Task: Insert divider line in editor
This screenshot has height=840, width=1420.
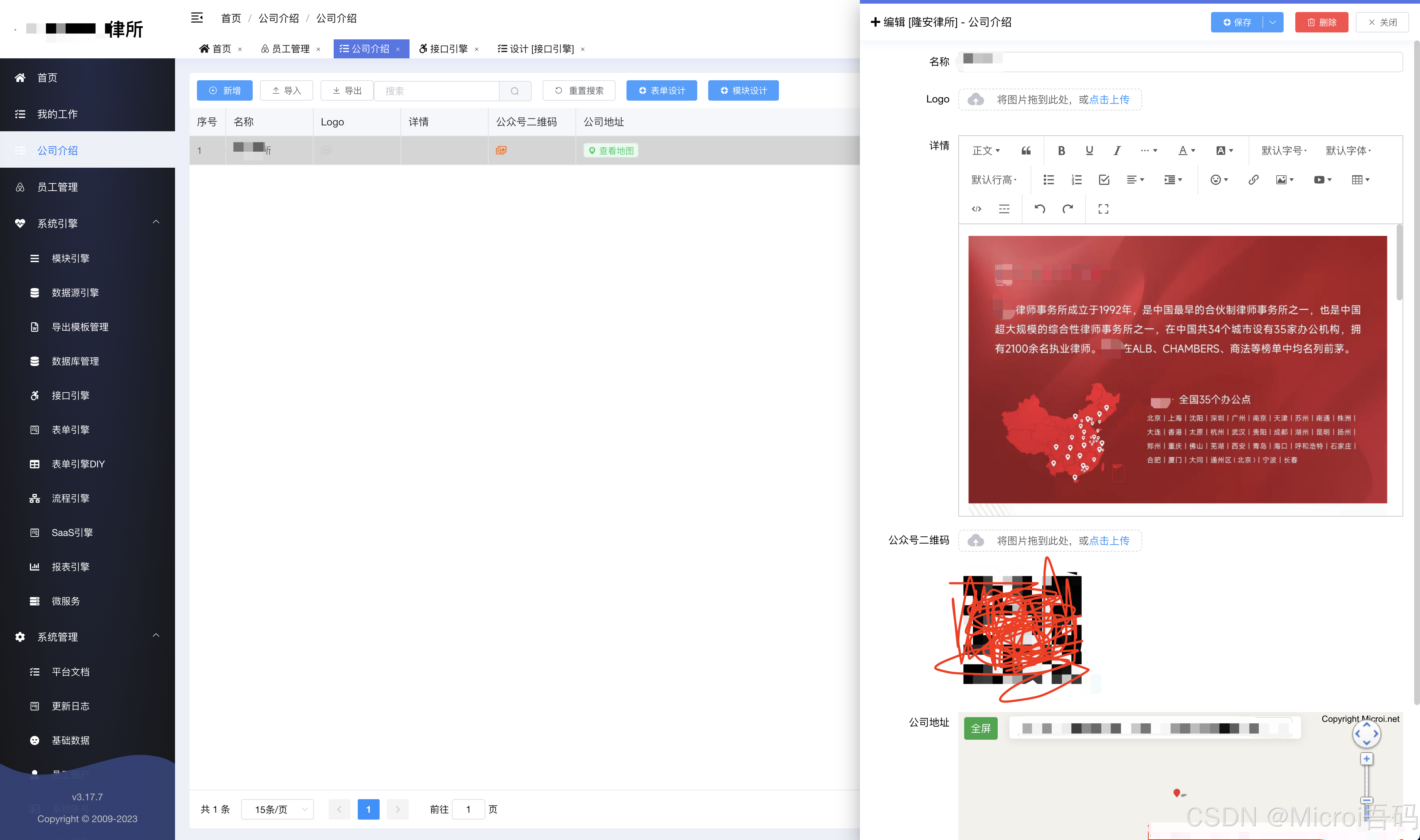Action: click(x=1004, y=209)
